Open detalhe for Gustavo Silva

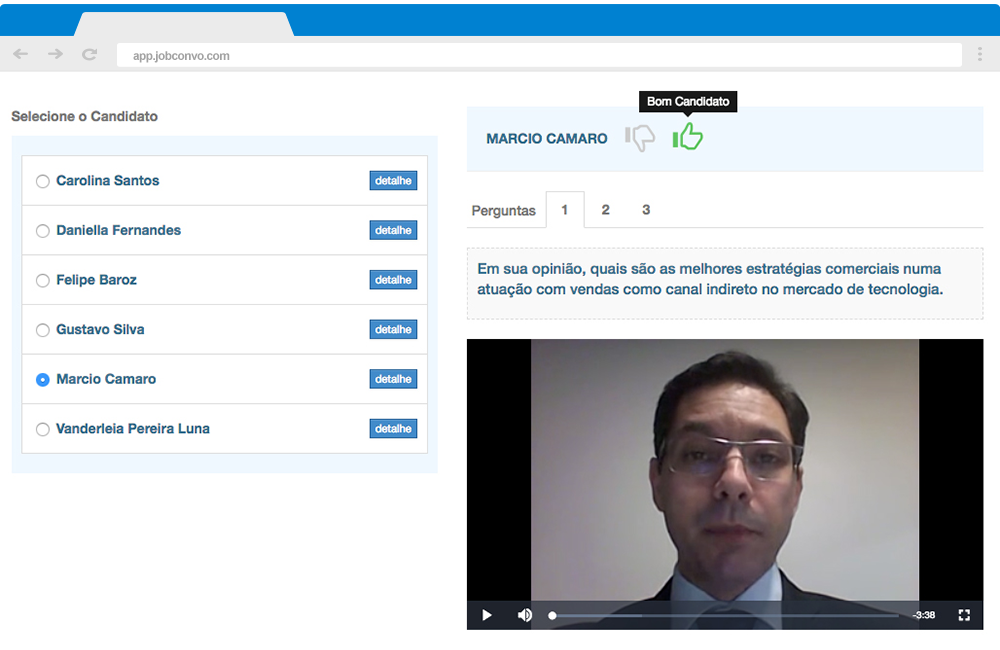(x=393, y=330)
